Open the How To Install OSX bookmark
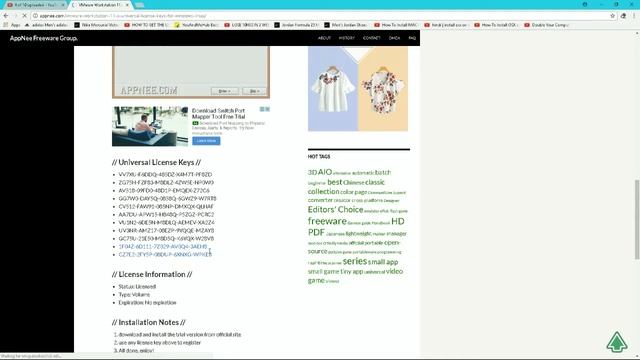640x360 pixels. point(496,25)
